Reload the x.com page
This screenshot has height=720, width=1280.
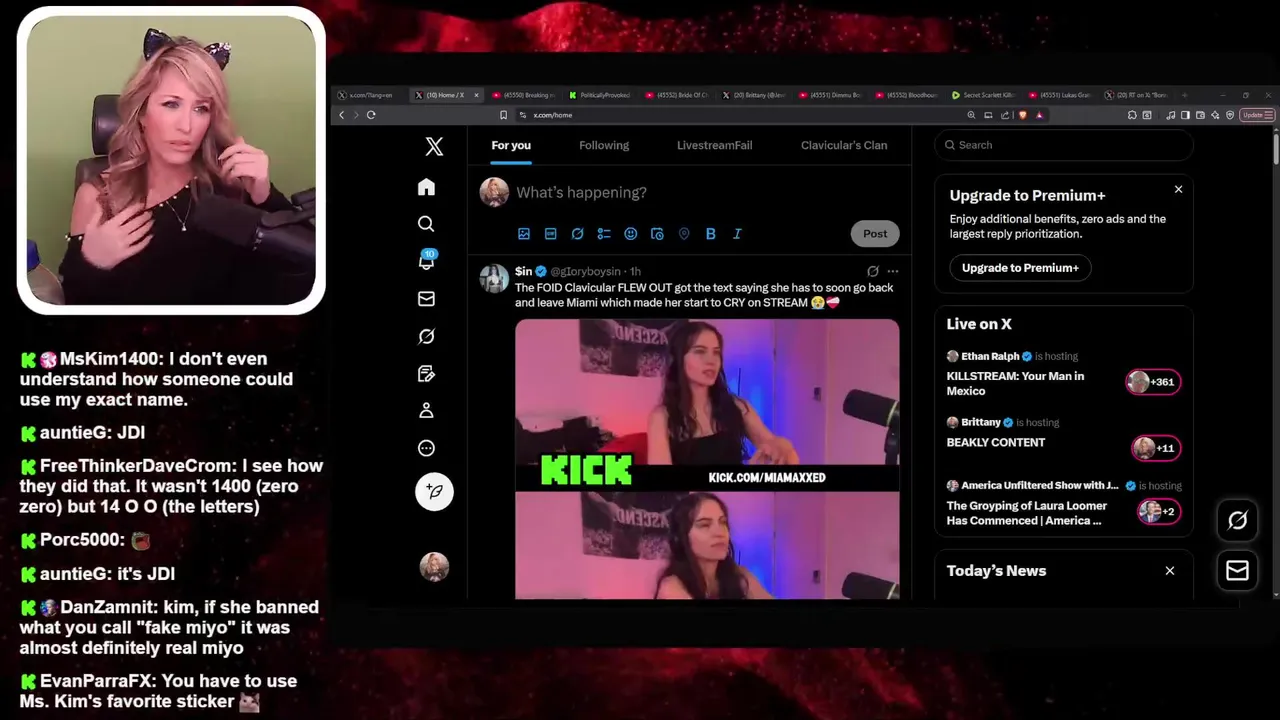tap(371, 115)
